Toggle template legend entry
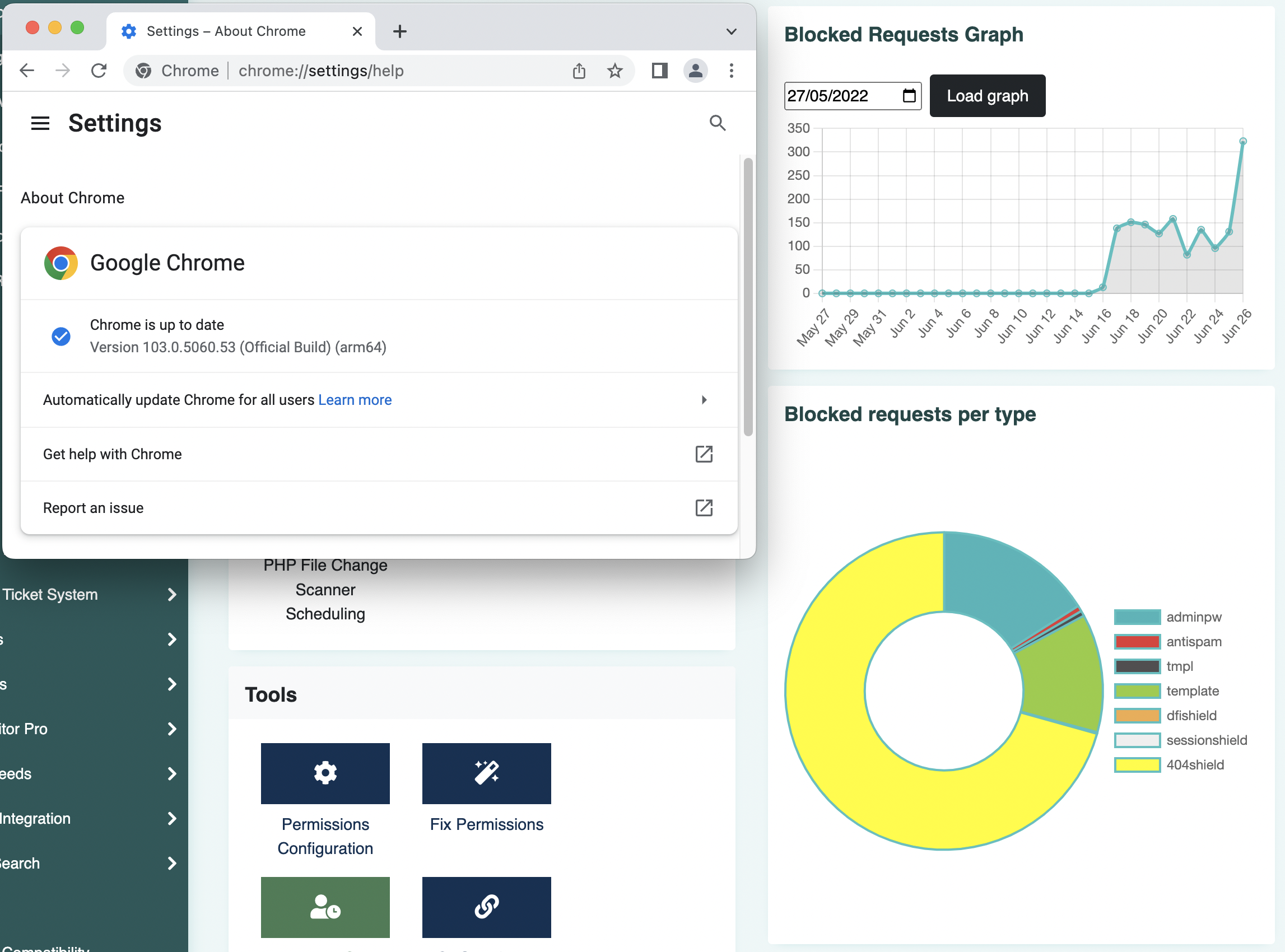 tap(1166, 690)
